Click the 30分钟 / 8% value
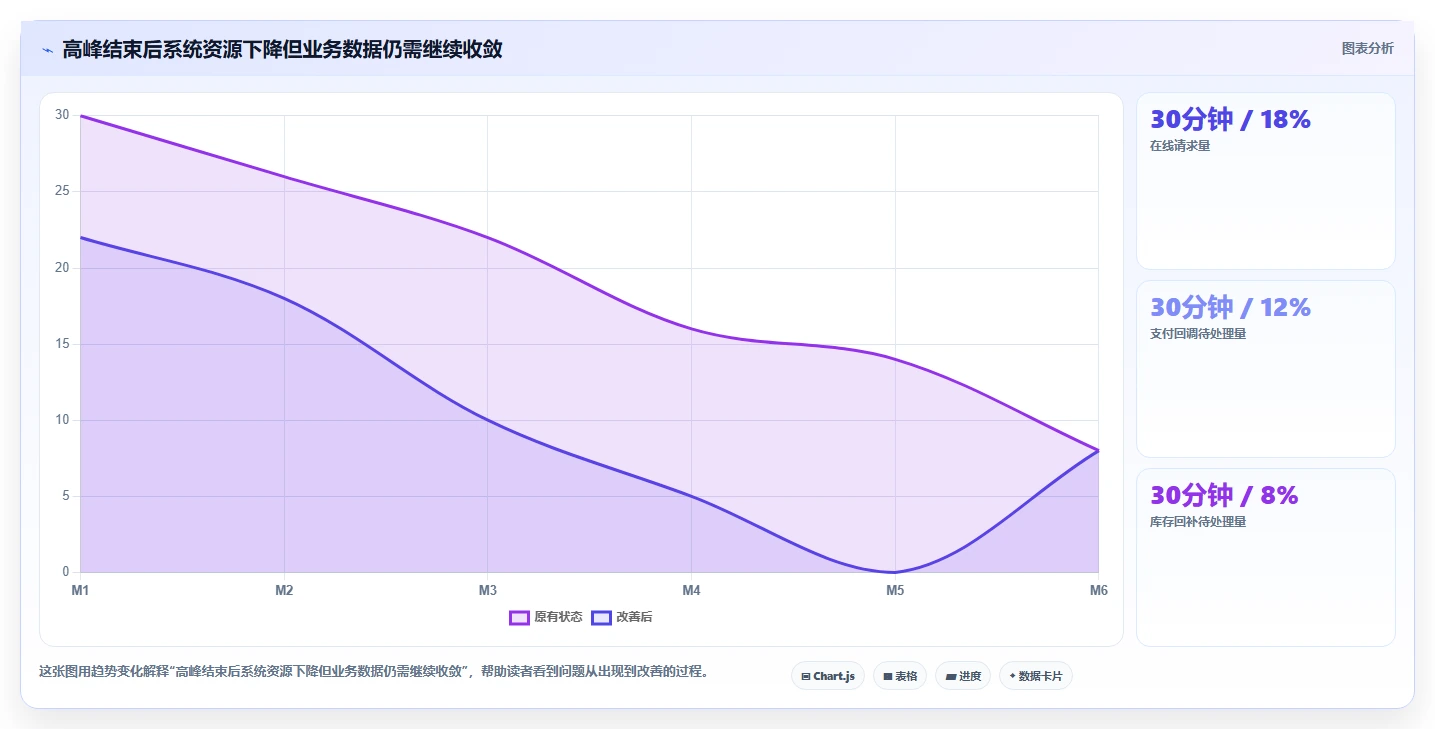This screenshot has height=729, width=1435. 1224,495
